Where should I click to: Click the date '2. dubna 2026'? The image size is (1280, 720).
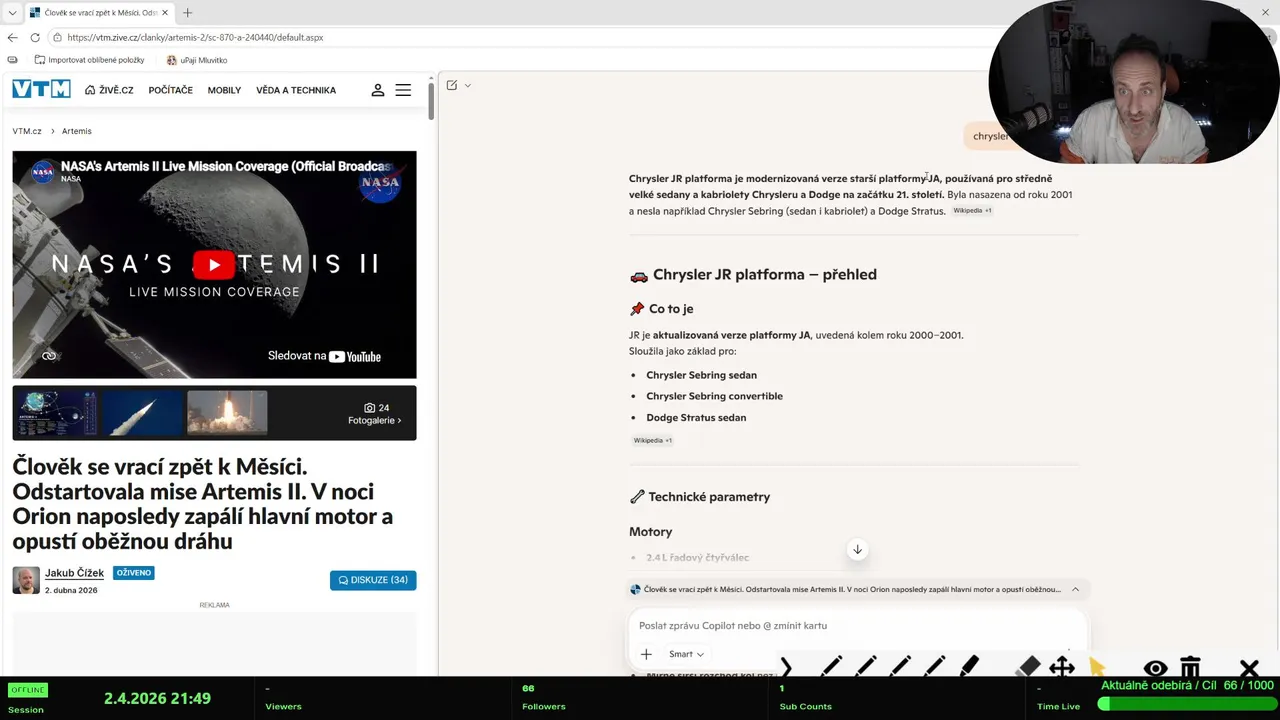(71, 590)
